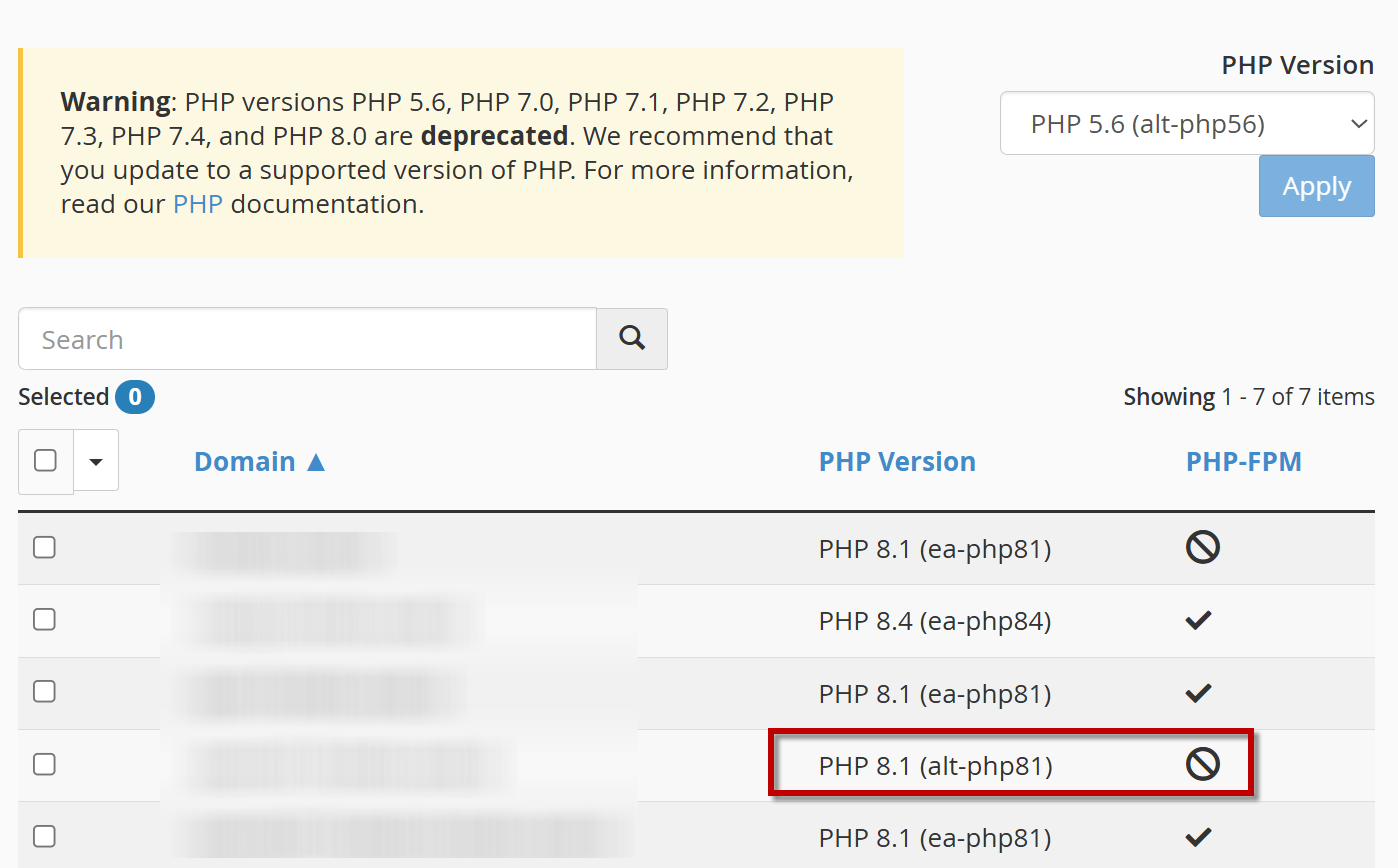Sort table by PHP Version column
The width and height of the screenshot is (1398, 868).
coord(897,462)
